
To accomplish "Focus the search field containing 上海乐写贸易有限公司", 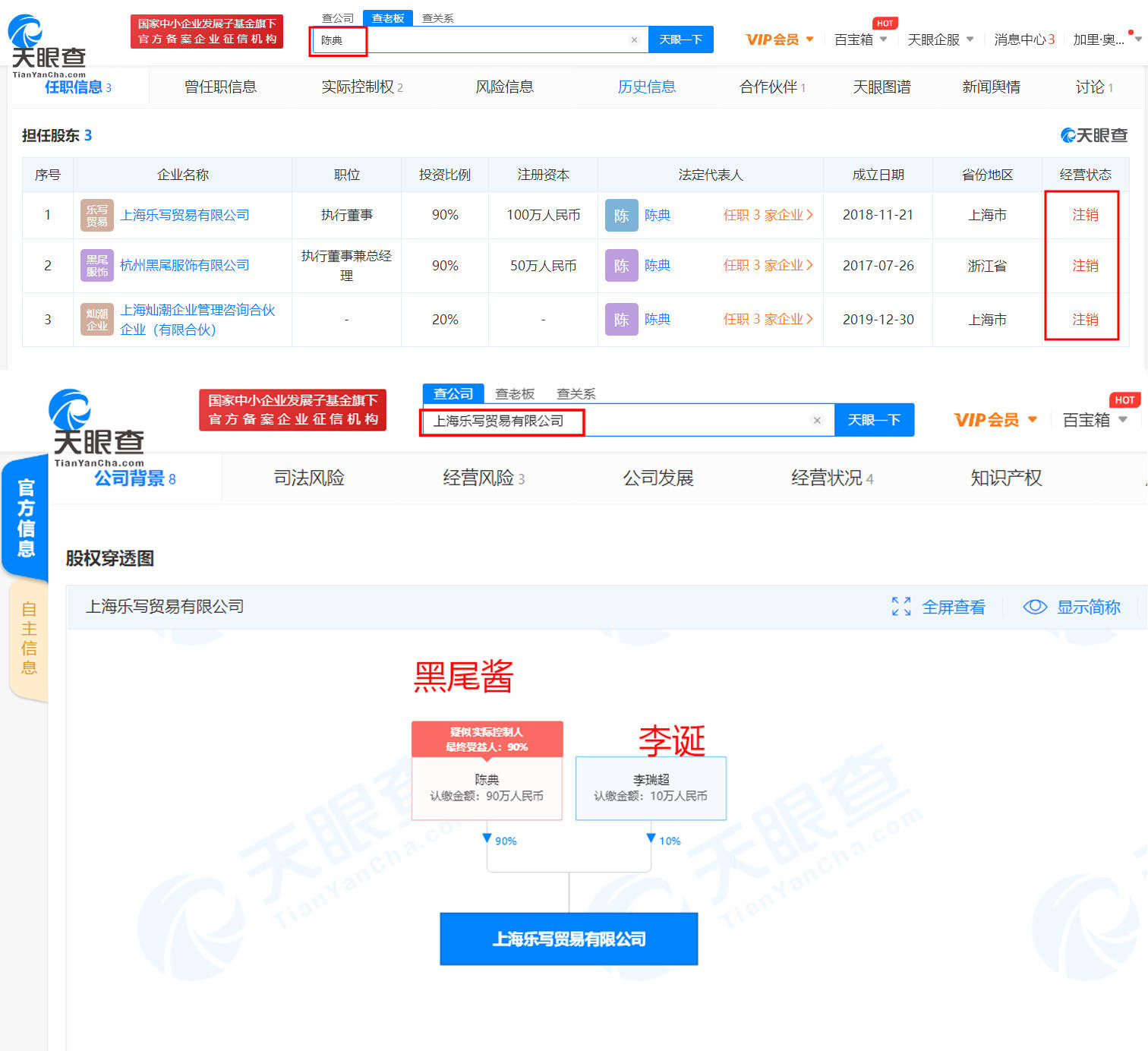I will pyautogui.click(x=628, y=421).
